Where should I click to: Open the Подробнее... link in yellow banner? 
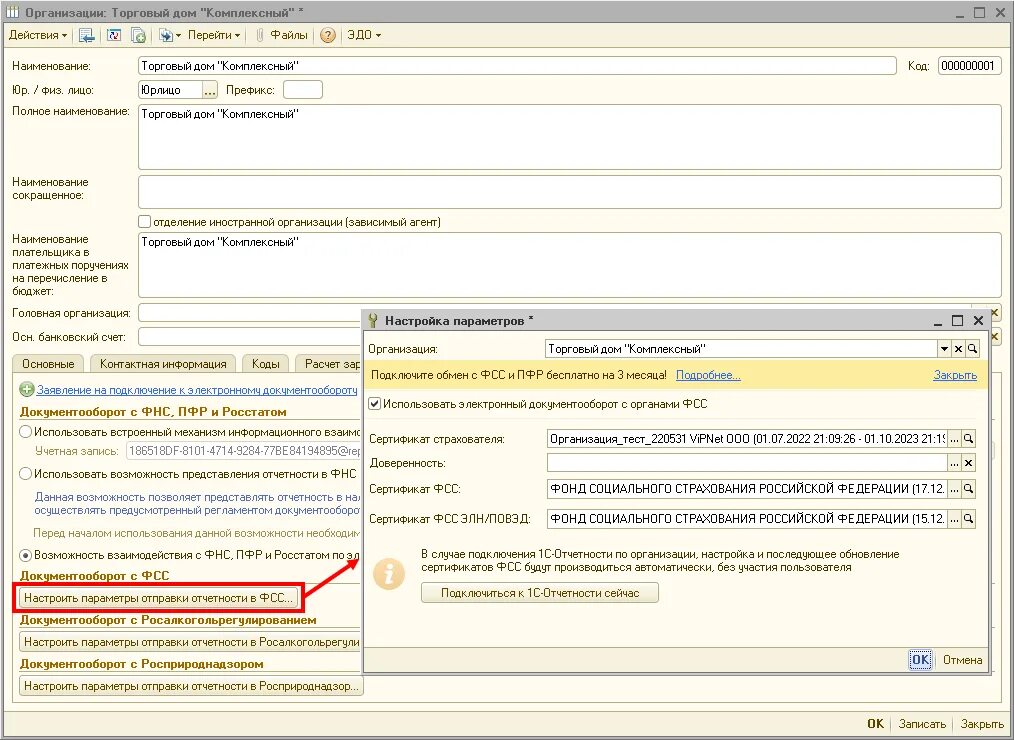708,375
